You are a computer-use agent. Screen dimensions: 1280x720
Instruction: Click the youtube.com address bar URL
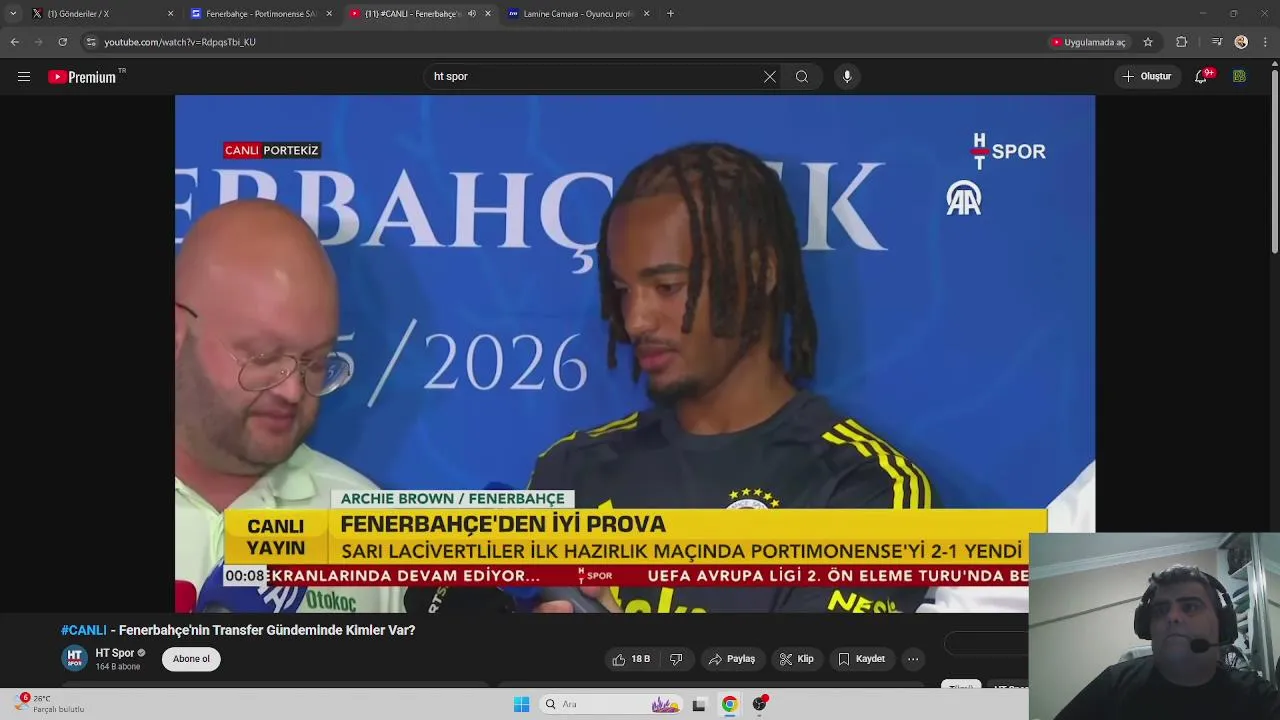coord(180,42)
